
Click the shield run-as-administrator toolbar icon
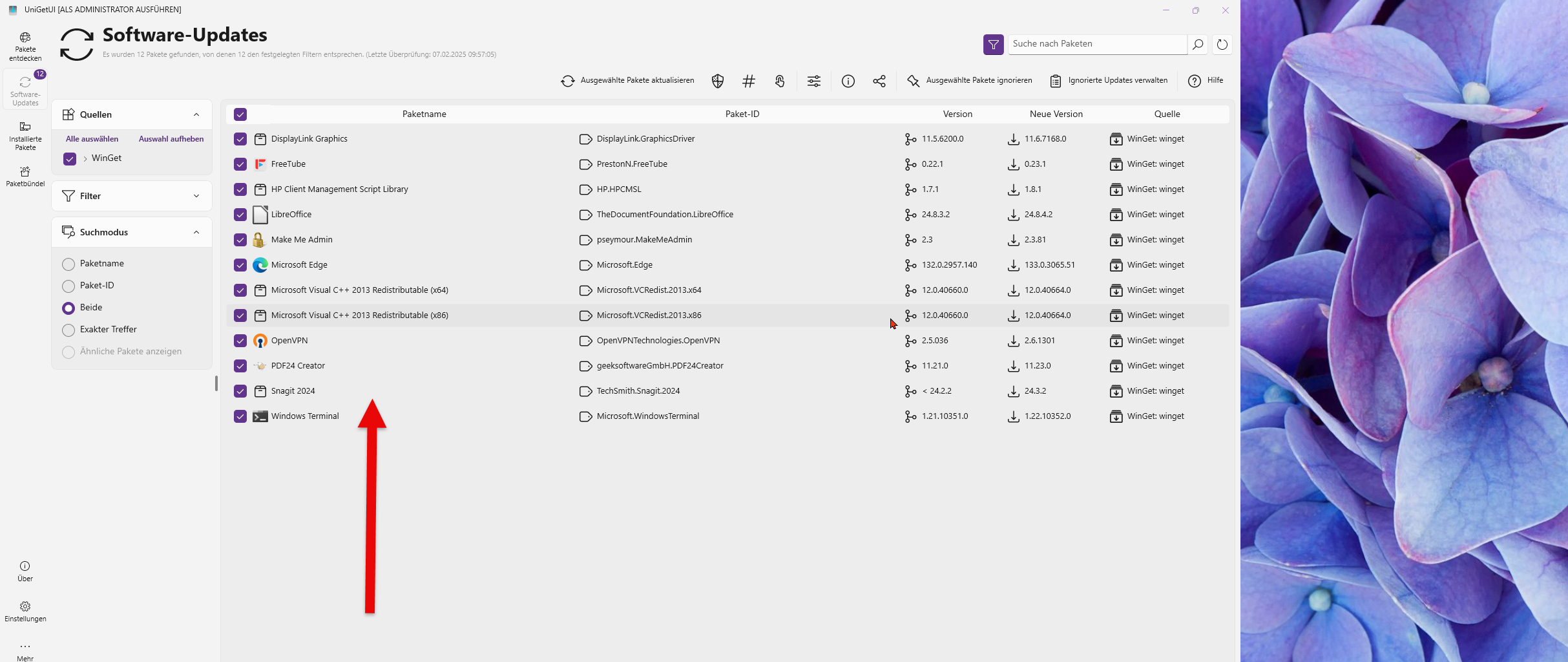[718, 81]
